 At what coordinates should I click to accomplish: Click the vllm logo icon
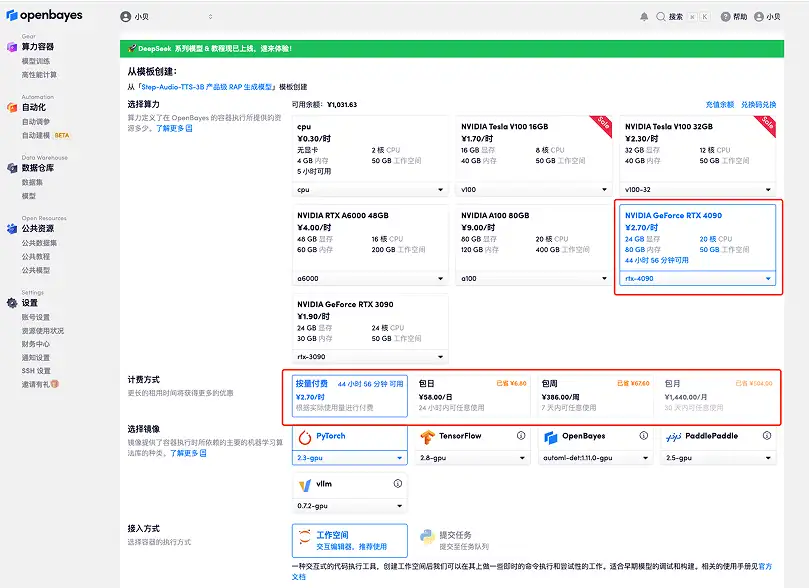point(305,485)
